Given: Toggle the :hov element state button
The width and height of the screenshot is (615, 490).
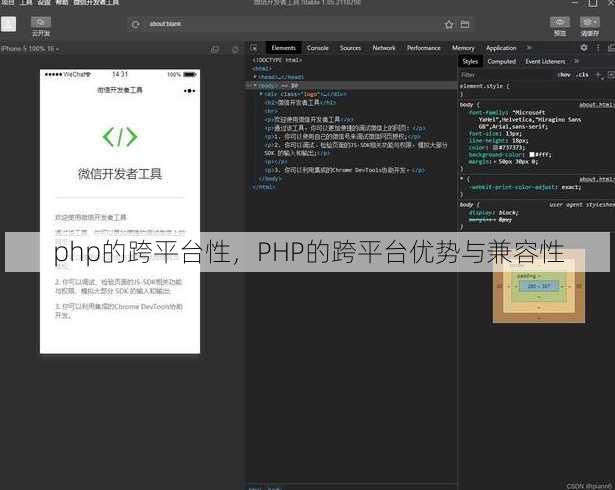Looking at the screenshot, I should [564, 75].
